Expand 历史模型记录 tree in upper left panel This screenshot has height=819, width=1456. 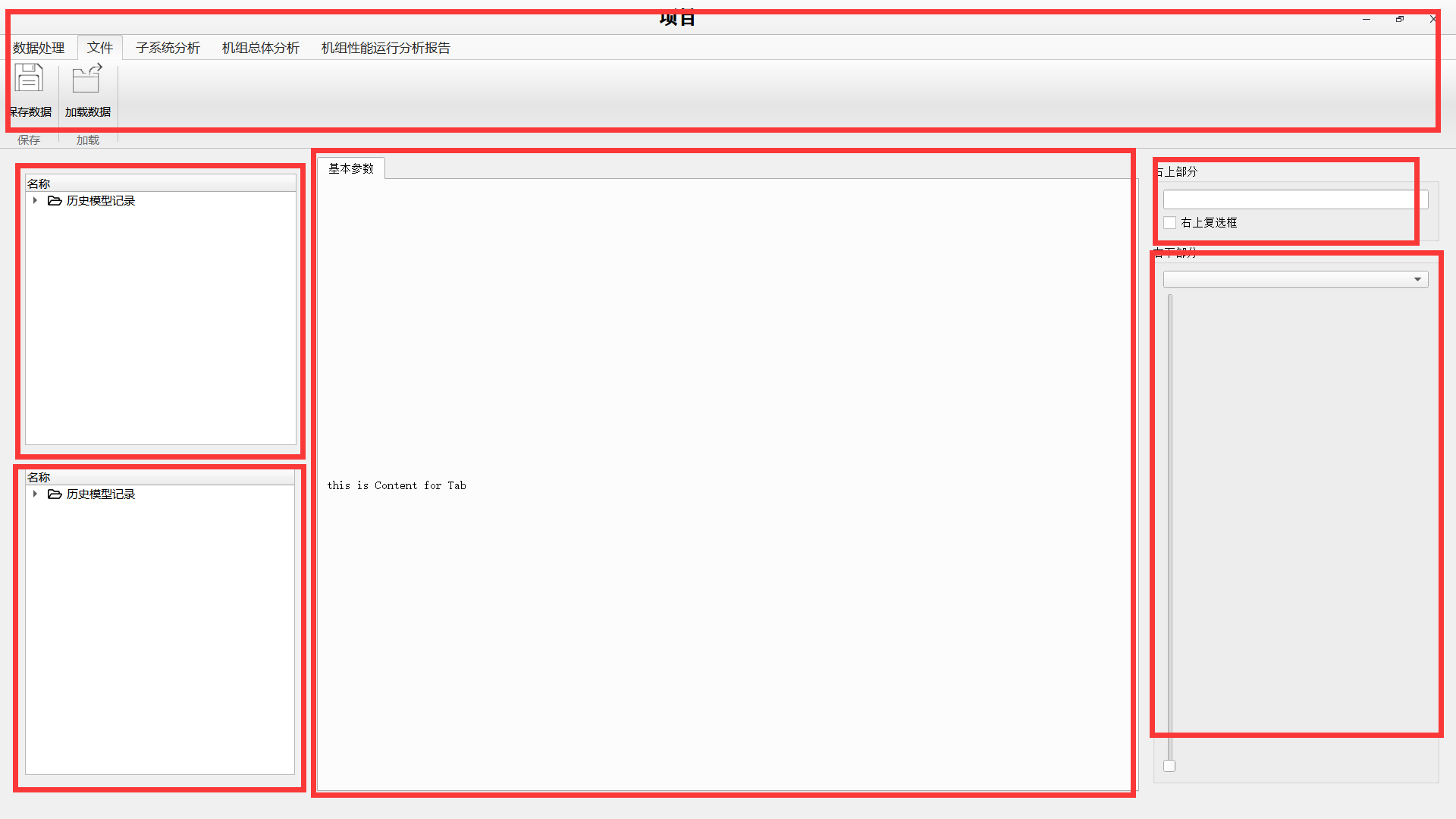click(35, 200)
